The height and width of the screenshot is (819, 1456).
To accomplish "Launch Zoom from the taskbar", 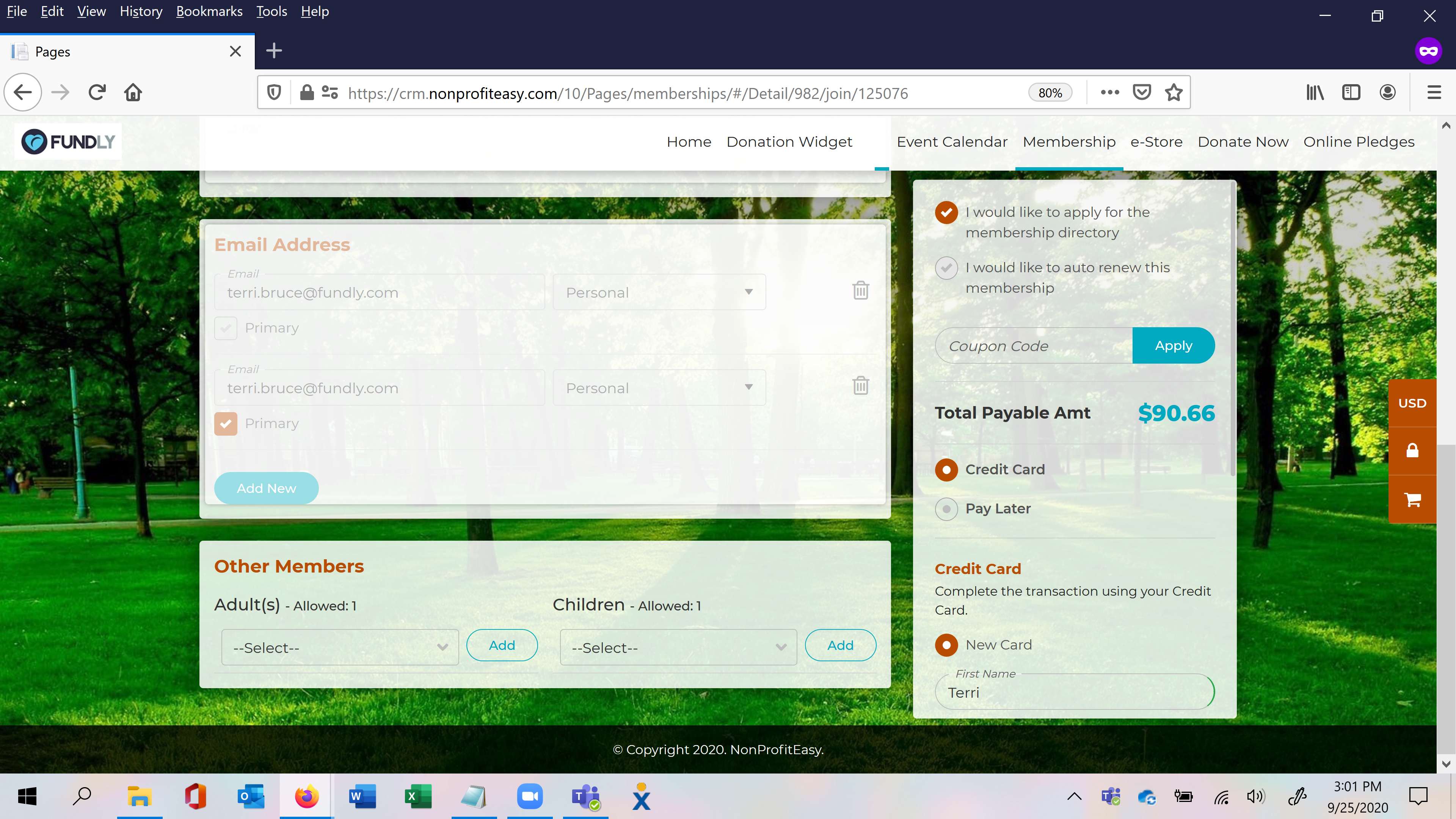I will tap(530, 796).
